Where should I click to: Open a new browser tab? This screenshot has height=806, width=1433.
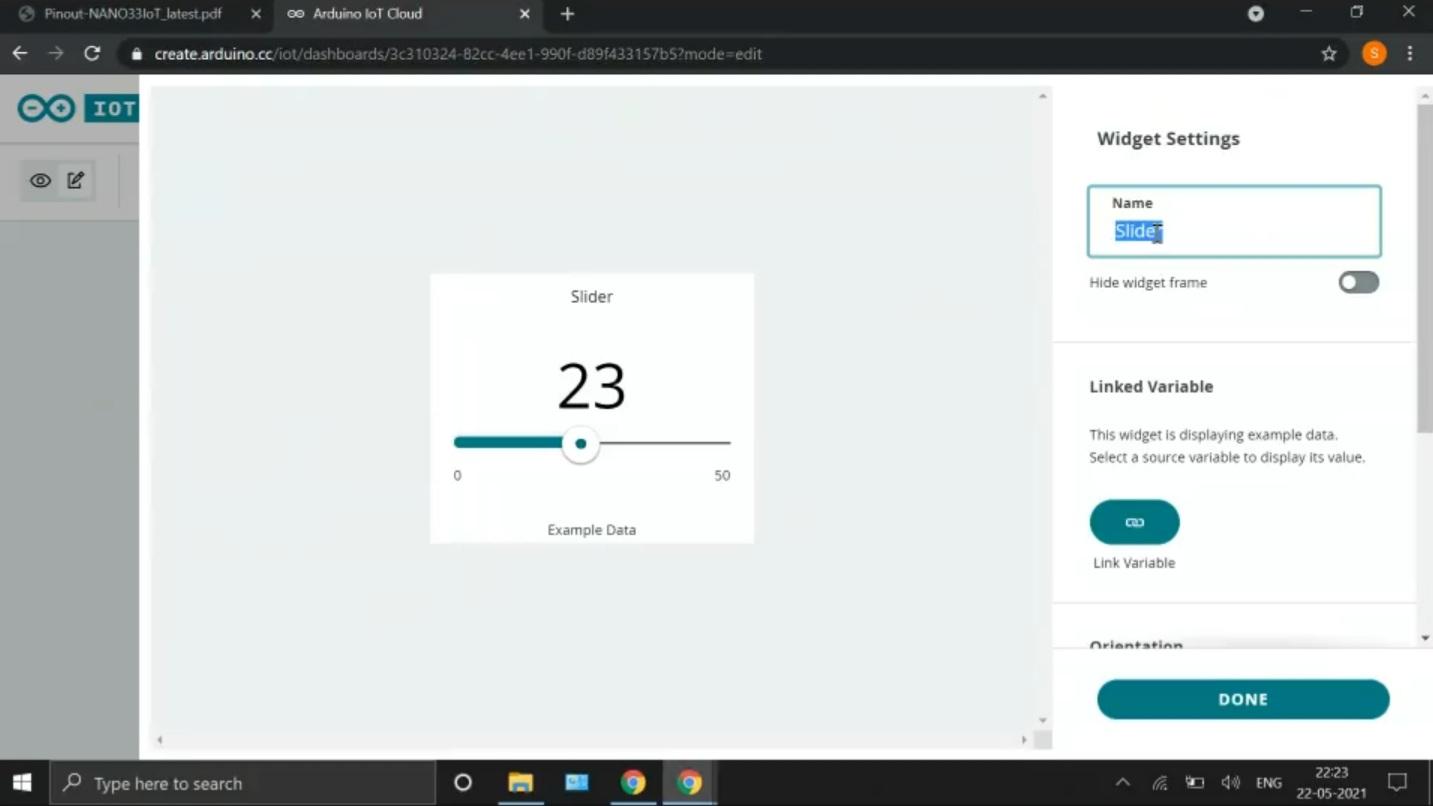(x=567, y=14)
